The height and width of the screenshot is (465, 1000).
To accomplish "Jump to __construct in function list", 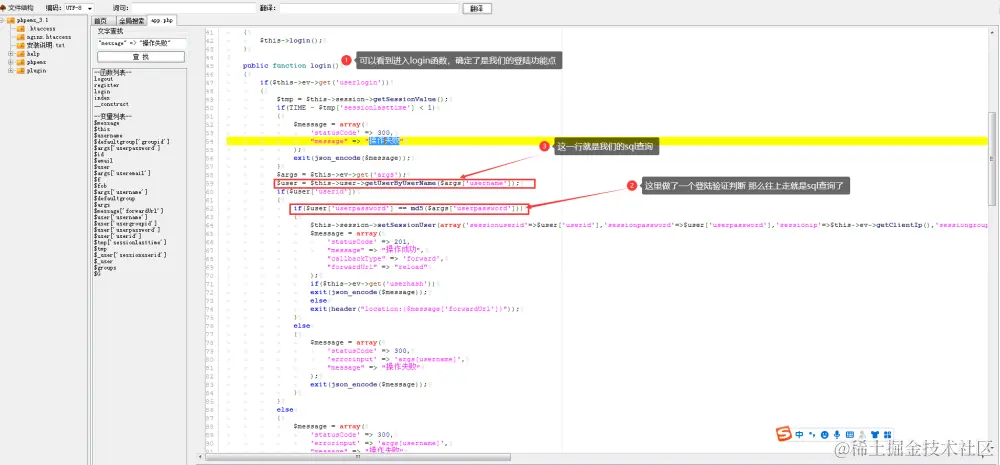I will [111, 104].
